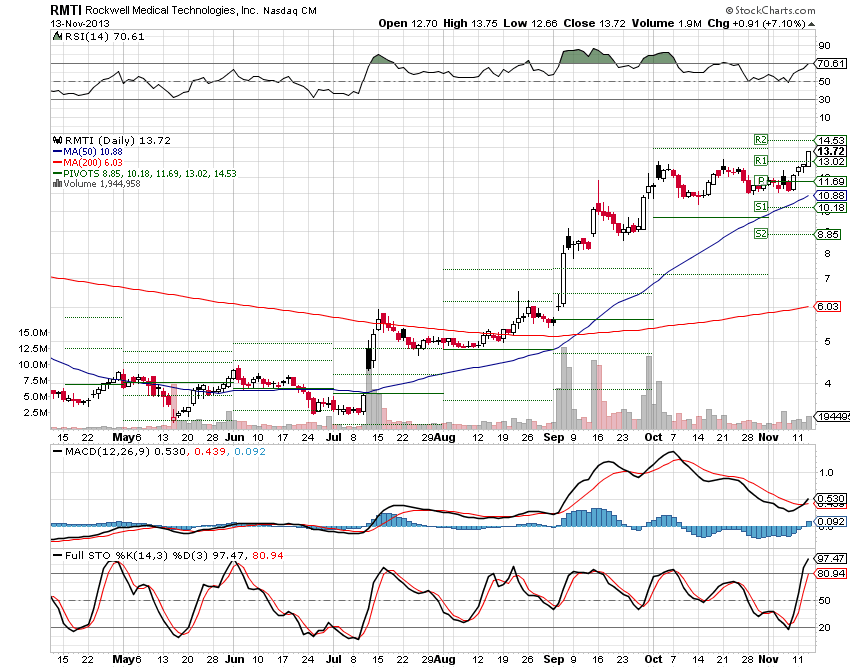Click the 8.85 price tag
This screenshot has height=668, width=850.
tap(830, 234)
